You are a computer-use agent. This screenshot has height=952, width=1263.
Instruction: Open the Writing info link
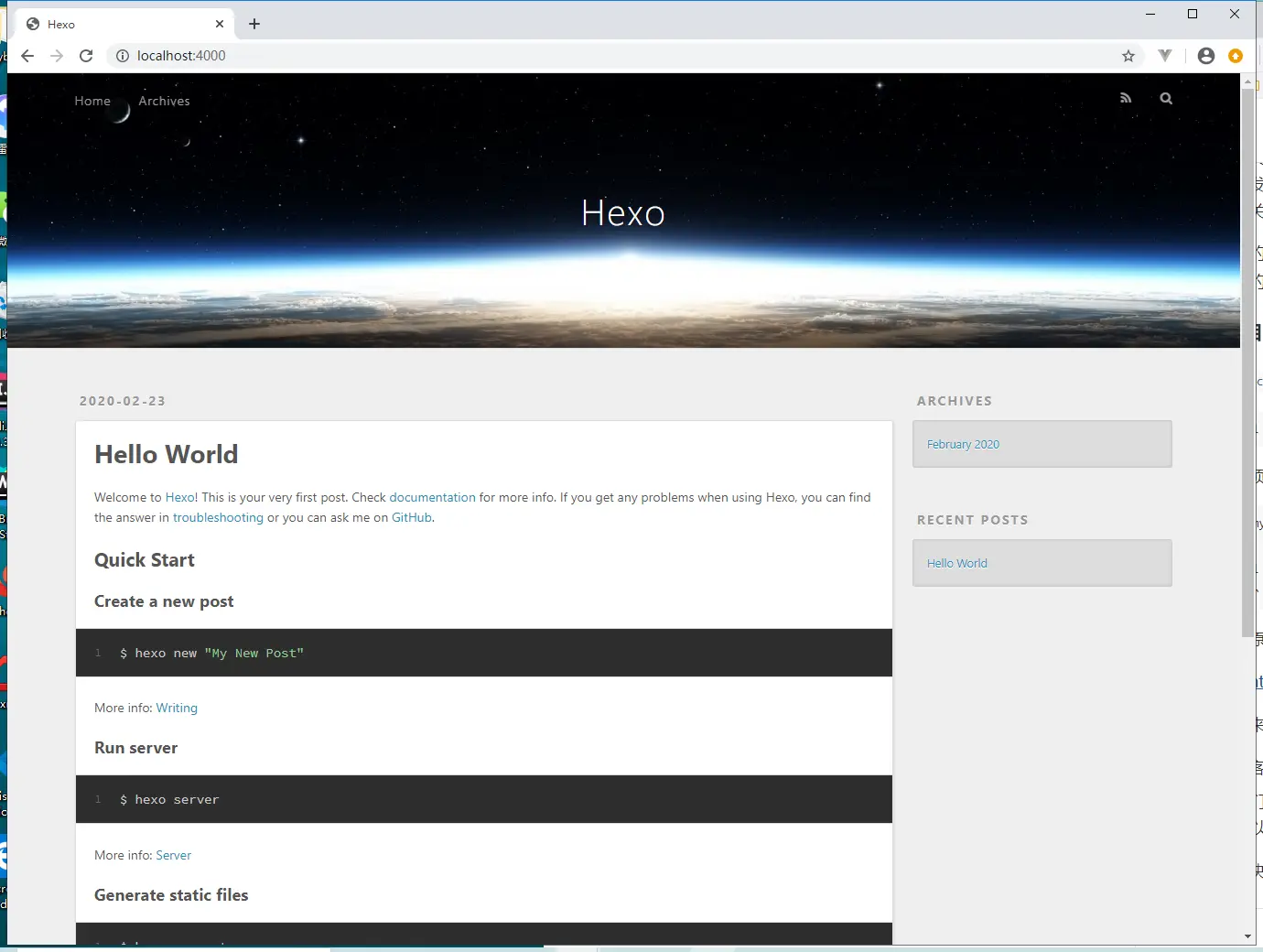coord(177,708)
